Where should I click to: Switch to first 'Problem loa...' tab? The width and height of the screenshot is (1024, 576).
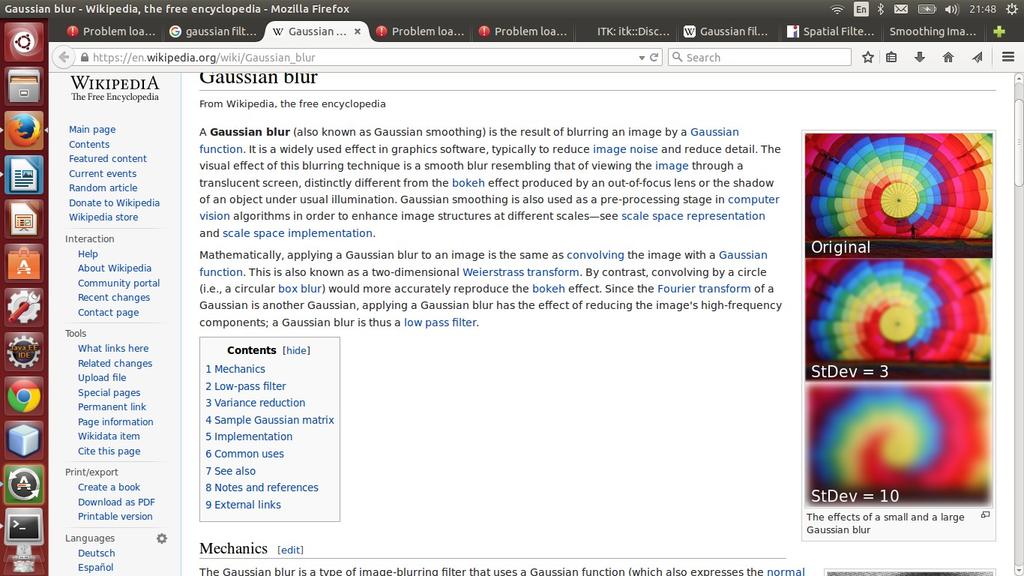[x=111, y=31]
